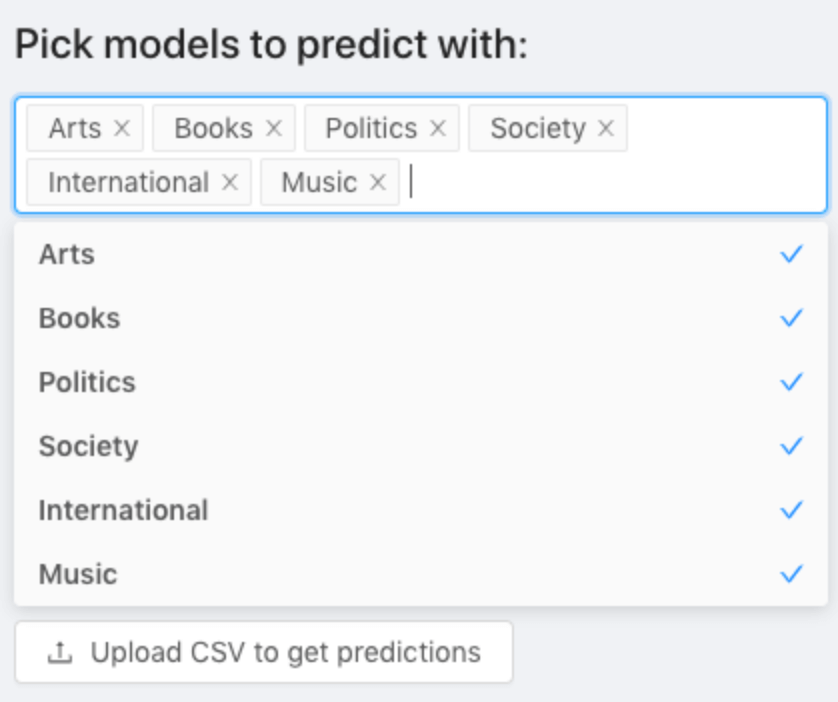Remove the International tag with its X icon
The width and height of the screenshot is (838, 702).
230,182
